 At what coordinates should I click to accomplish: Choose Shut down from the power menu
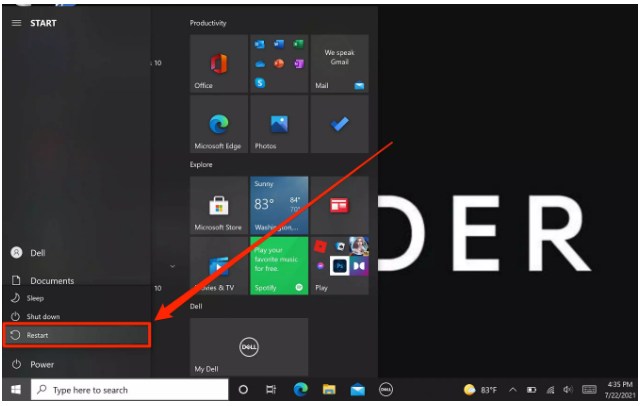click(x=77, y=317)
